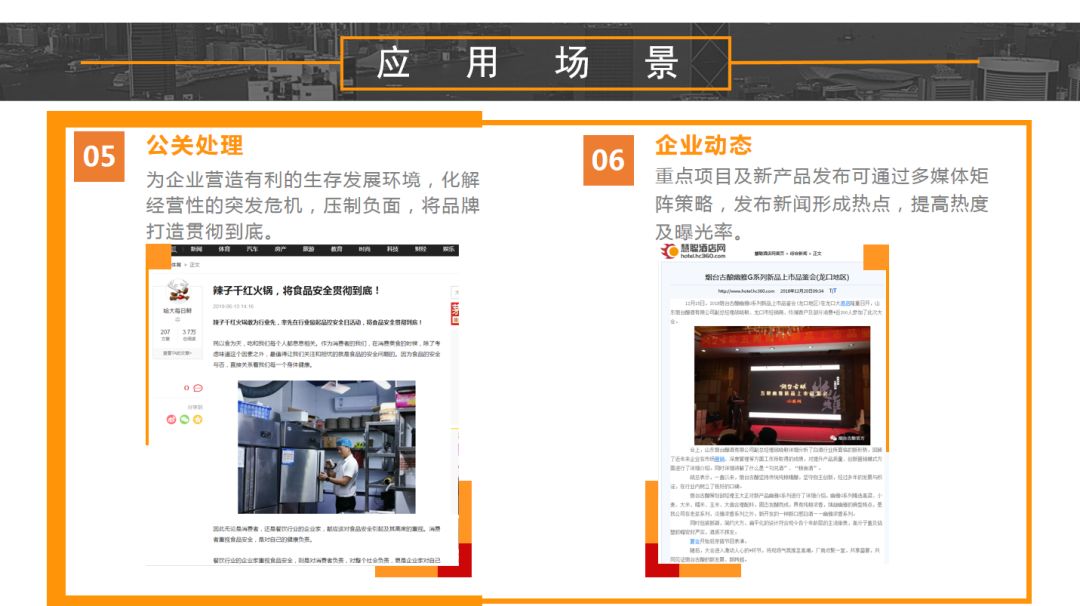The width and height of the screenshot is (1080, 606).
Task: Open the 房产 tab in the nav bar
Action: pyautogui.click(x=280, y=249)
